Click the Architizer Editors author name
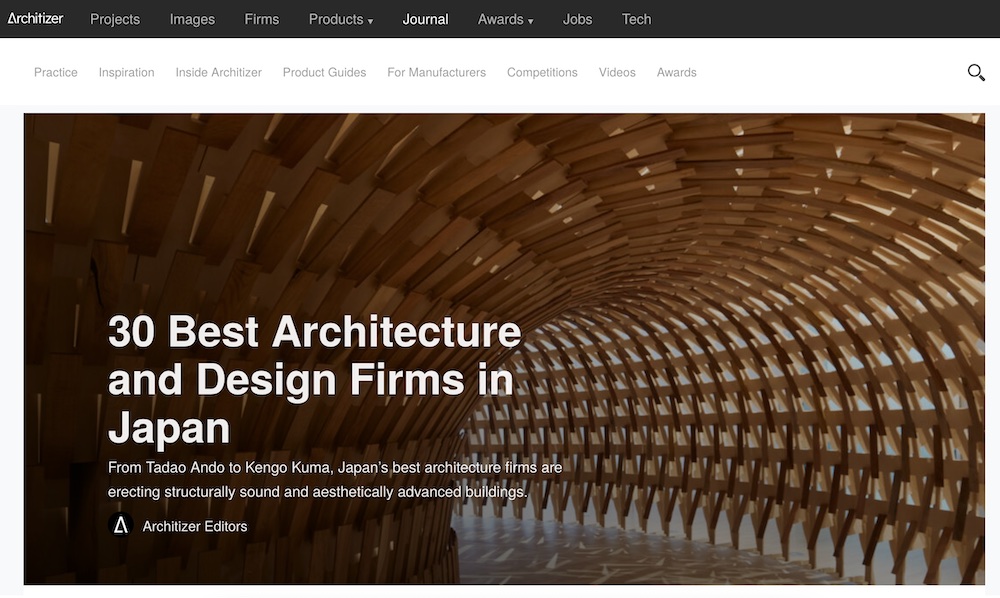Image resolution: width=1000 pixels, height=598 pixels. tap(195, 526)
